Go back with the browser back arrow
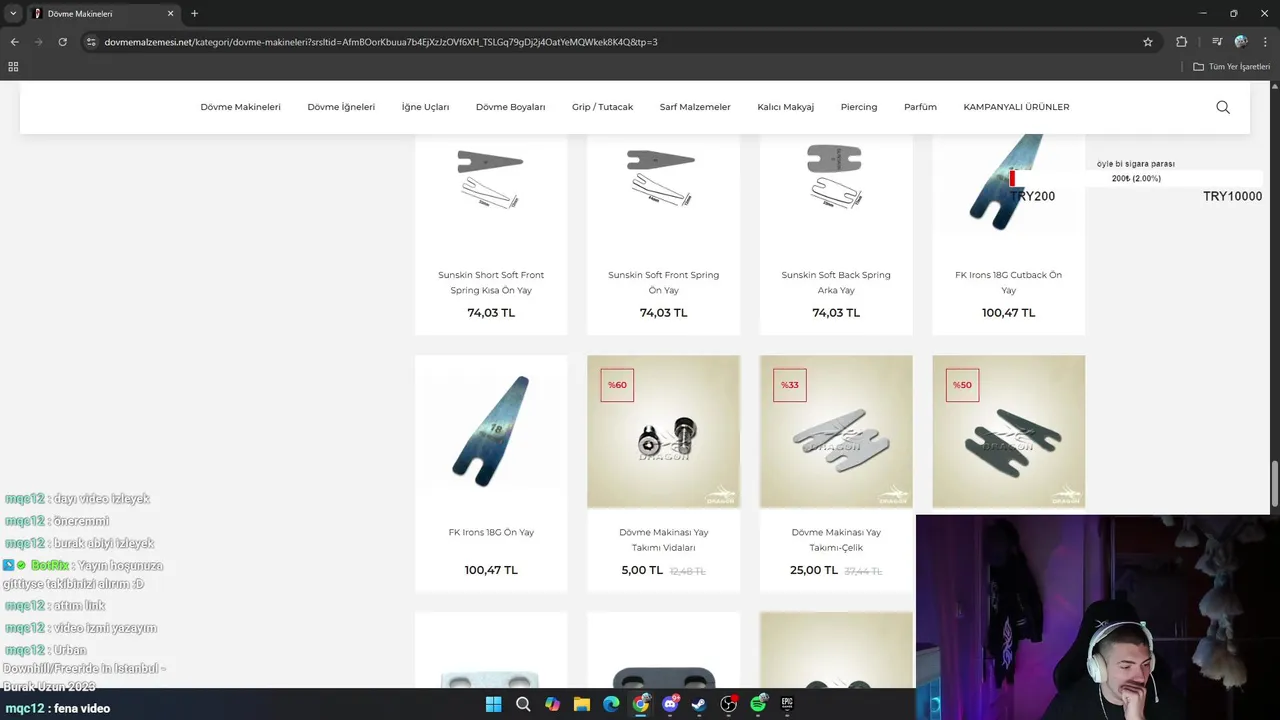 (14, 42)
